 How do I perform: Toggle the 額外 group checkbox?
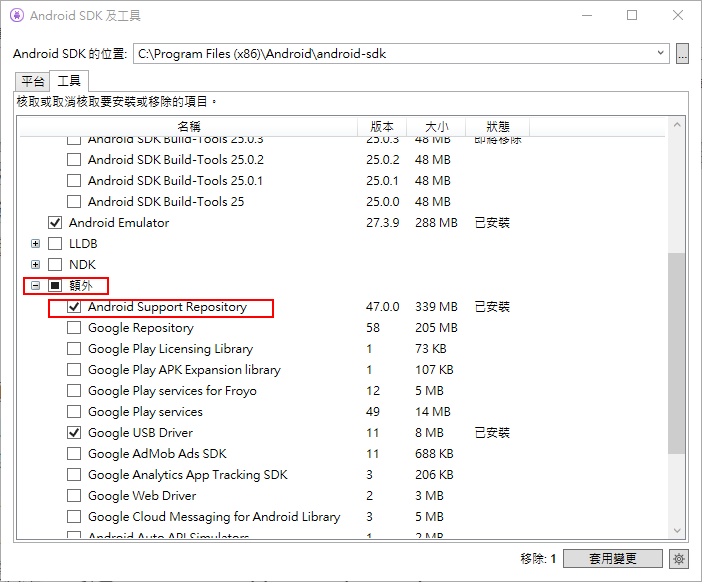(55, 286)
